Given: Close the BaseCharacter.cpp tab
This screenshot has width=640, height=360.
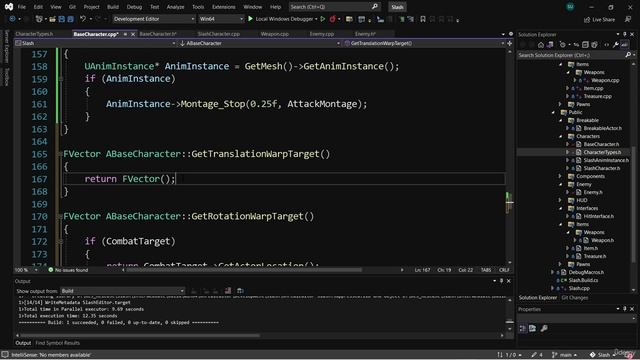Looking at the screenshot, I should (133, 34).
